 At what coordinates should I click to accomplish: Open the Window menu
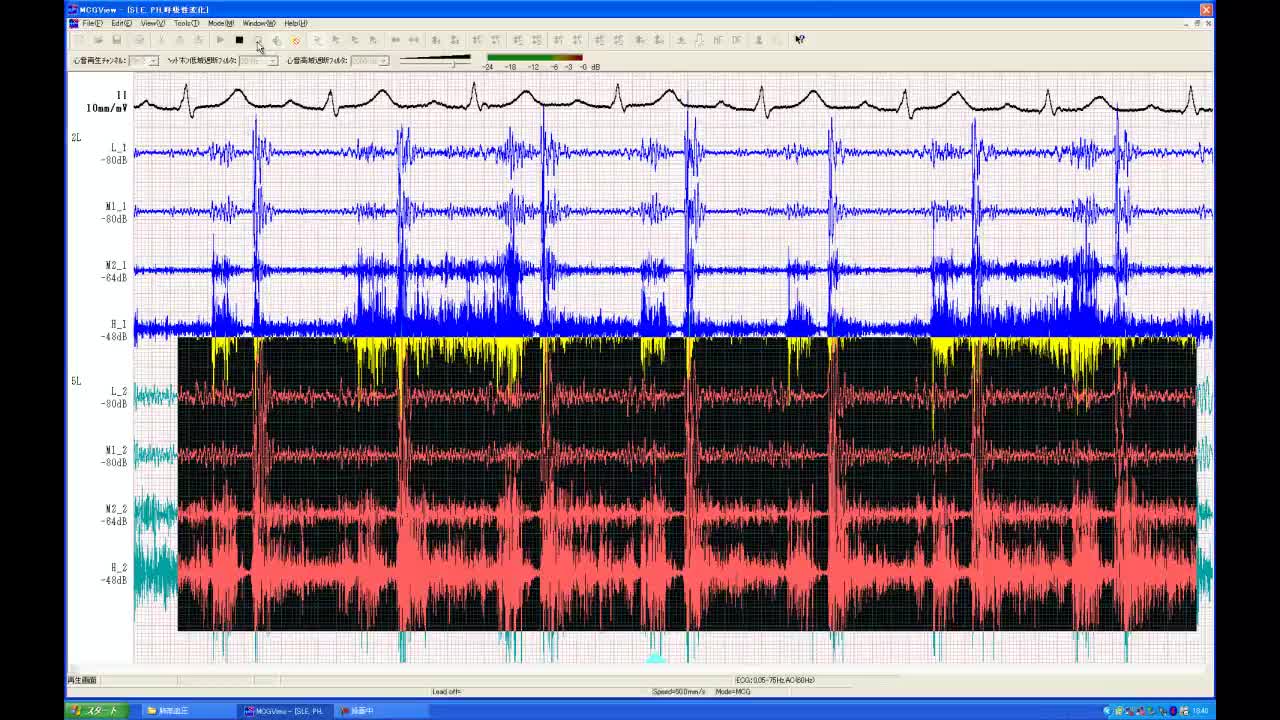coord(258,23)
